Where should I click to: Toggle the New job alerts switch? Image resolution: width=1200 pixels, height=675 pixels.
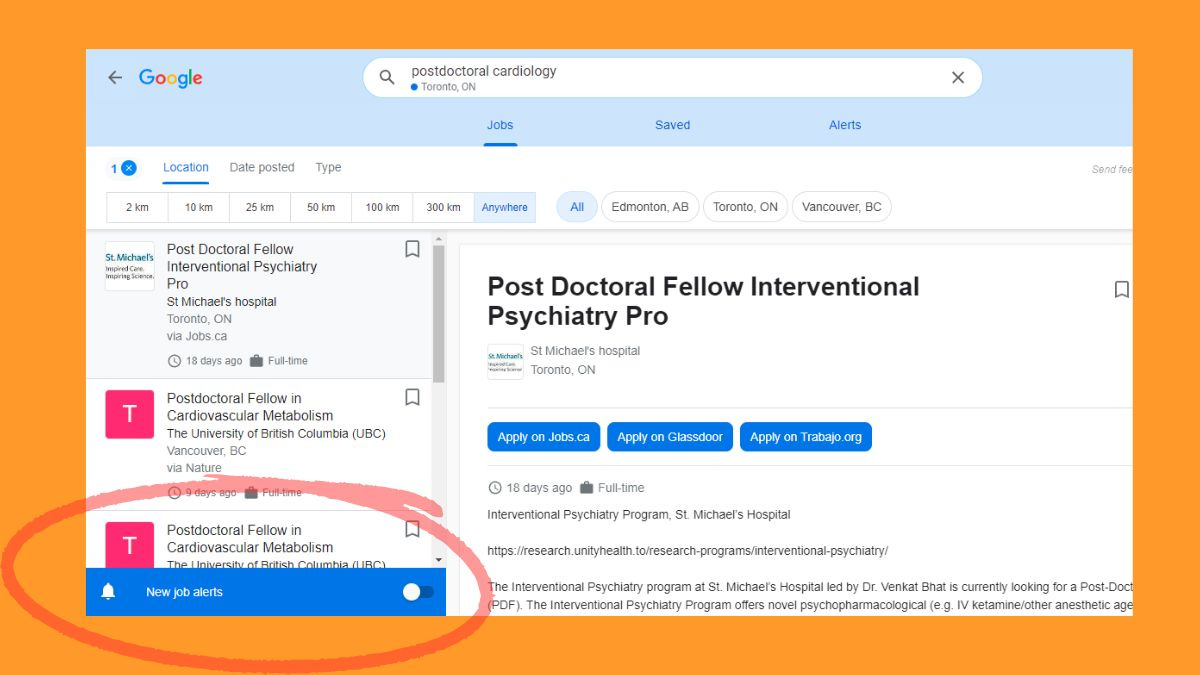click(418, 592)
